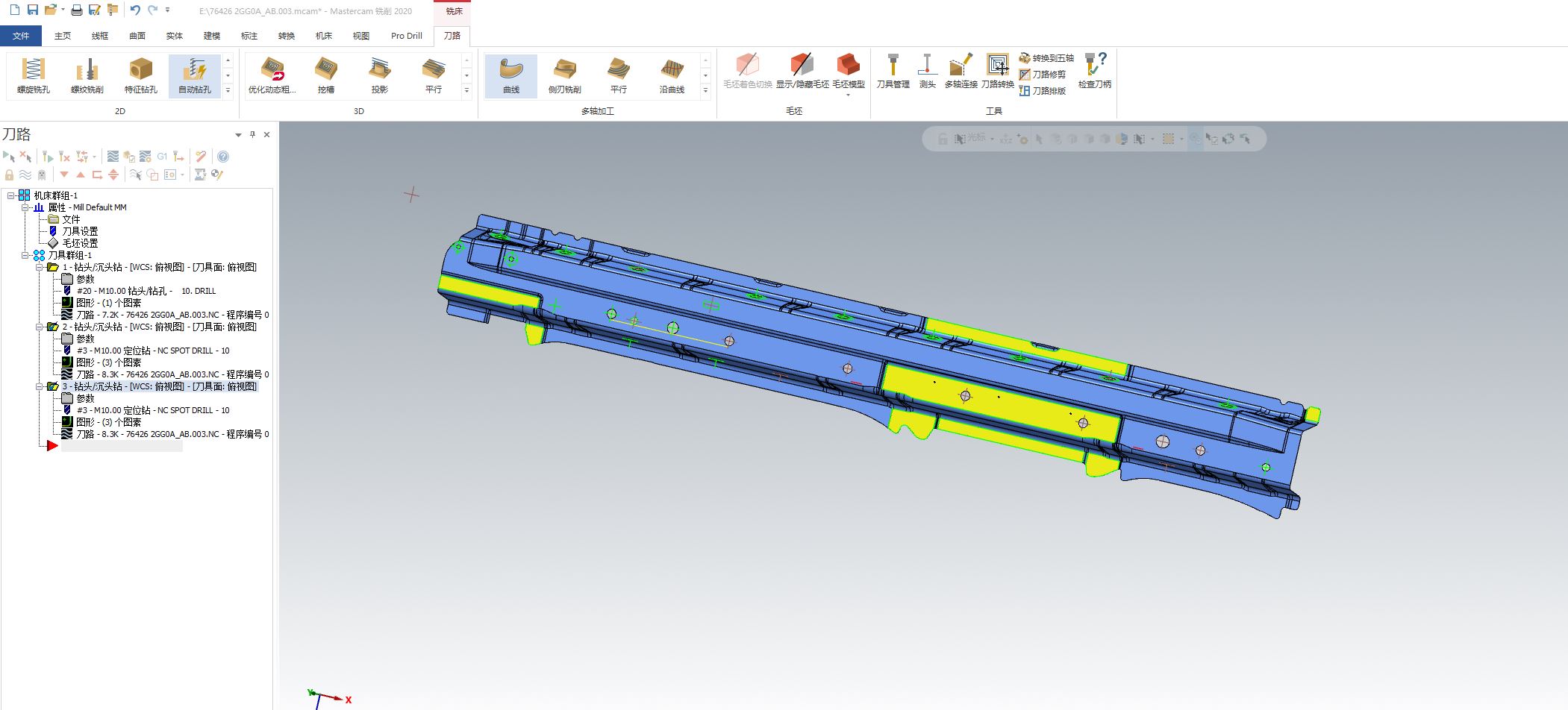This screenshot has width=1568, height=710.
Task: Collapse operation 3 钻头/沉头钻 node
Action: 40,386
